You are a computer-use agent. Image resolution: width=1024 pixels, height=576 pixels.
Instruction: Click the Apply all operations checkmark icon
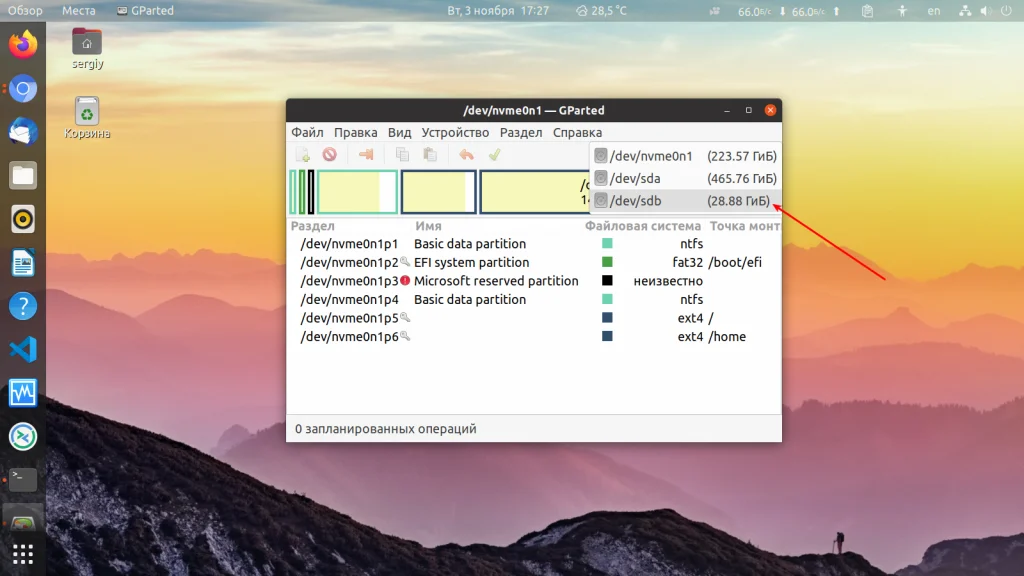click(494, 155)
